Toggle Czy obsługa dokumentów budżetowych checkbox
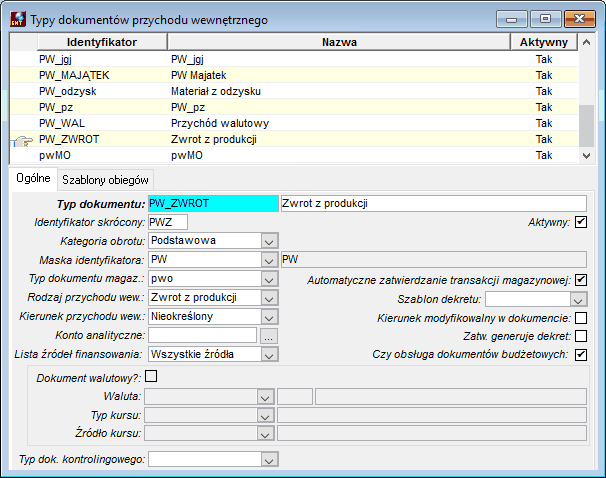This screenshot has height=478, width=606. pos(580,354)
